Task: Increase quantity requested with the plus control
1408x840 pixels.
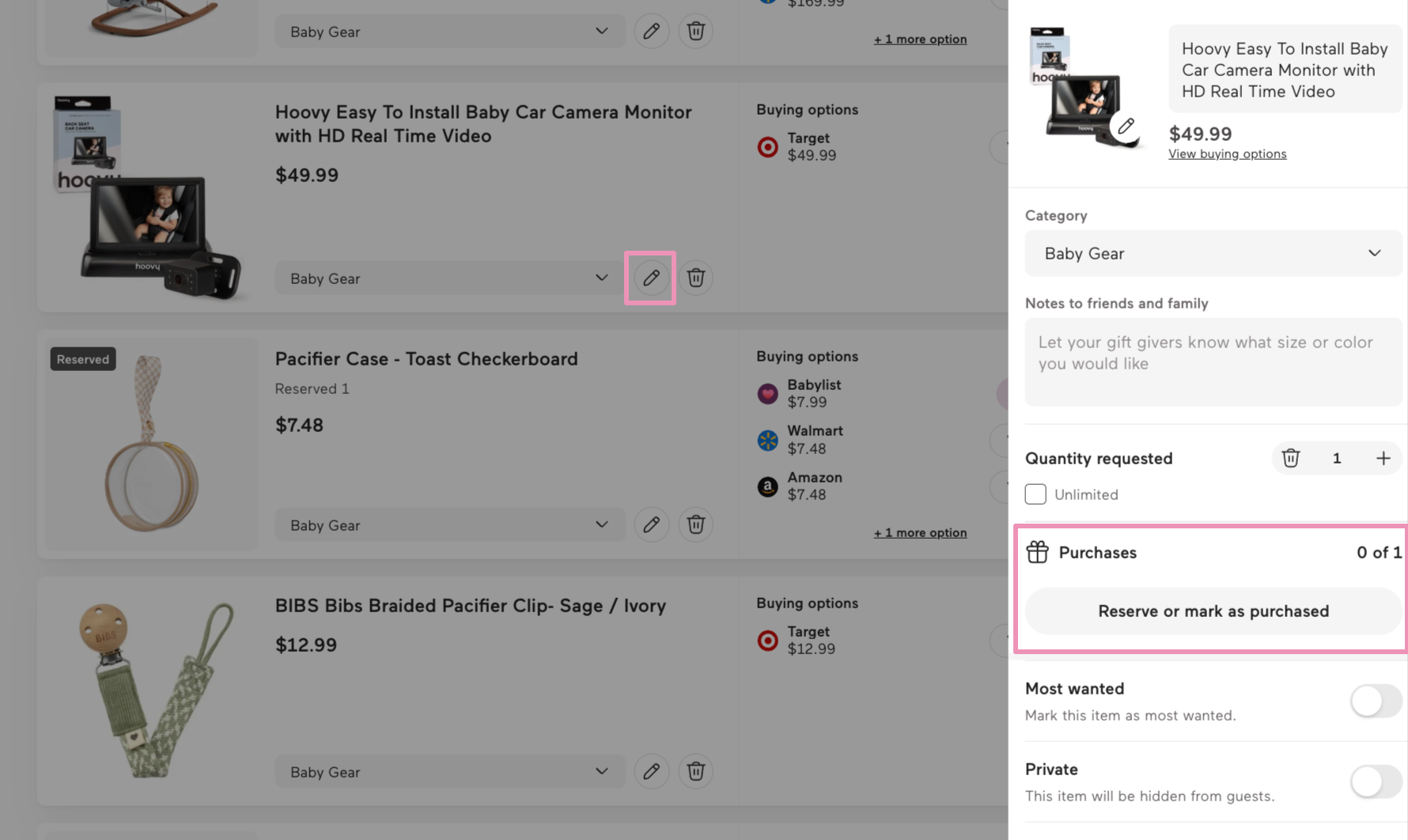Action: (1383, 458)
